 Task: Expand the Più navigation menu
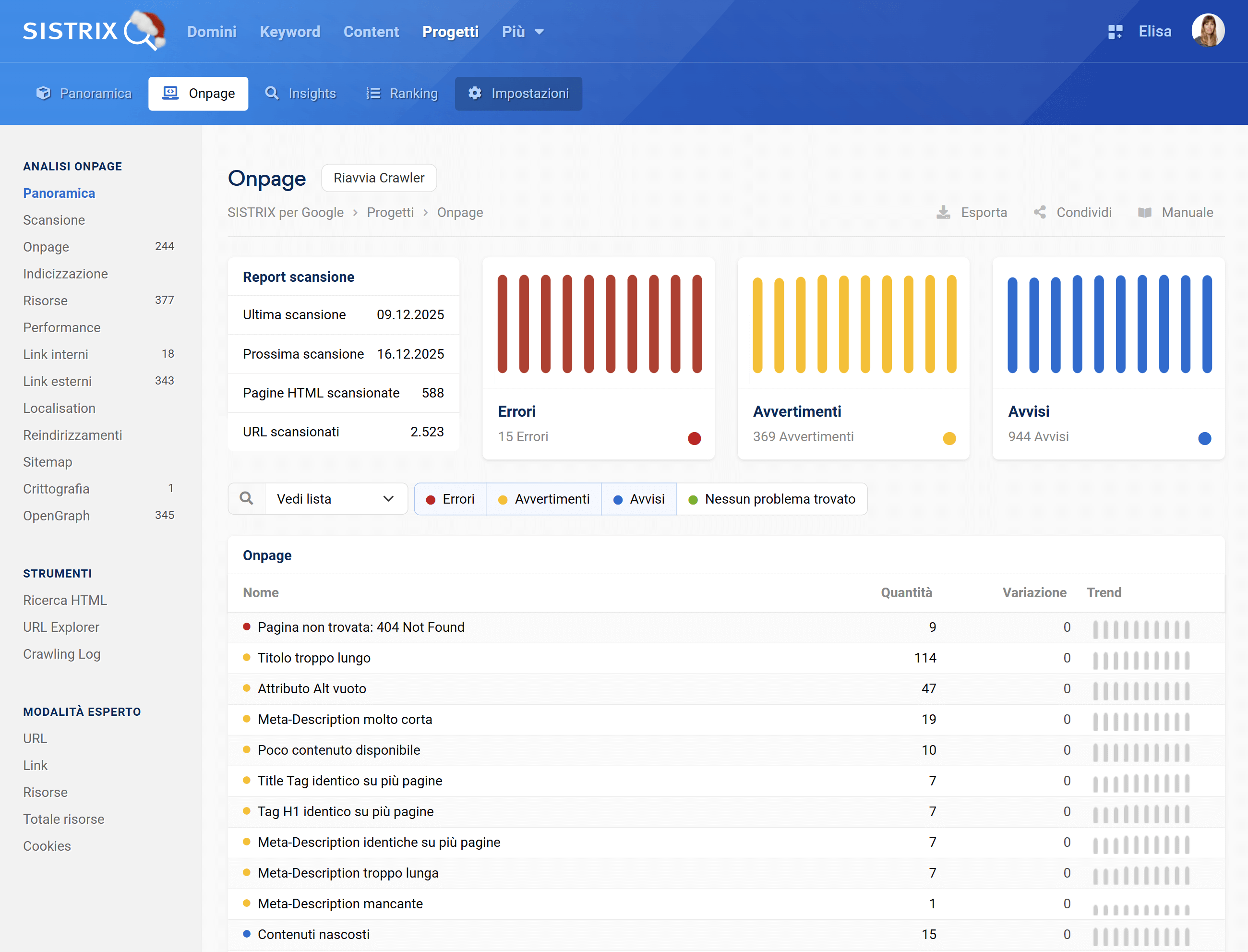click(522, 32)
